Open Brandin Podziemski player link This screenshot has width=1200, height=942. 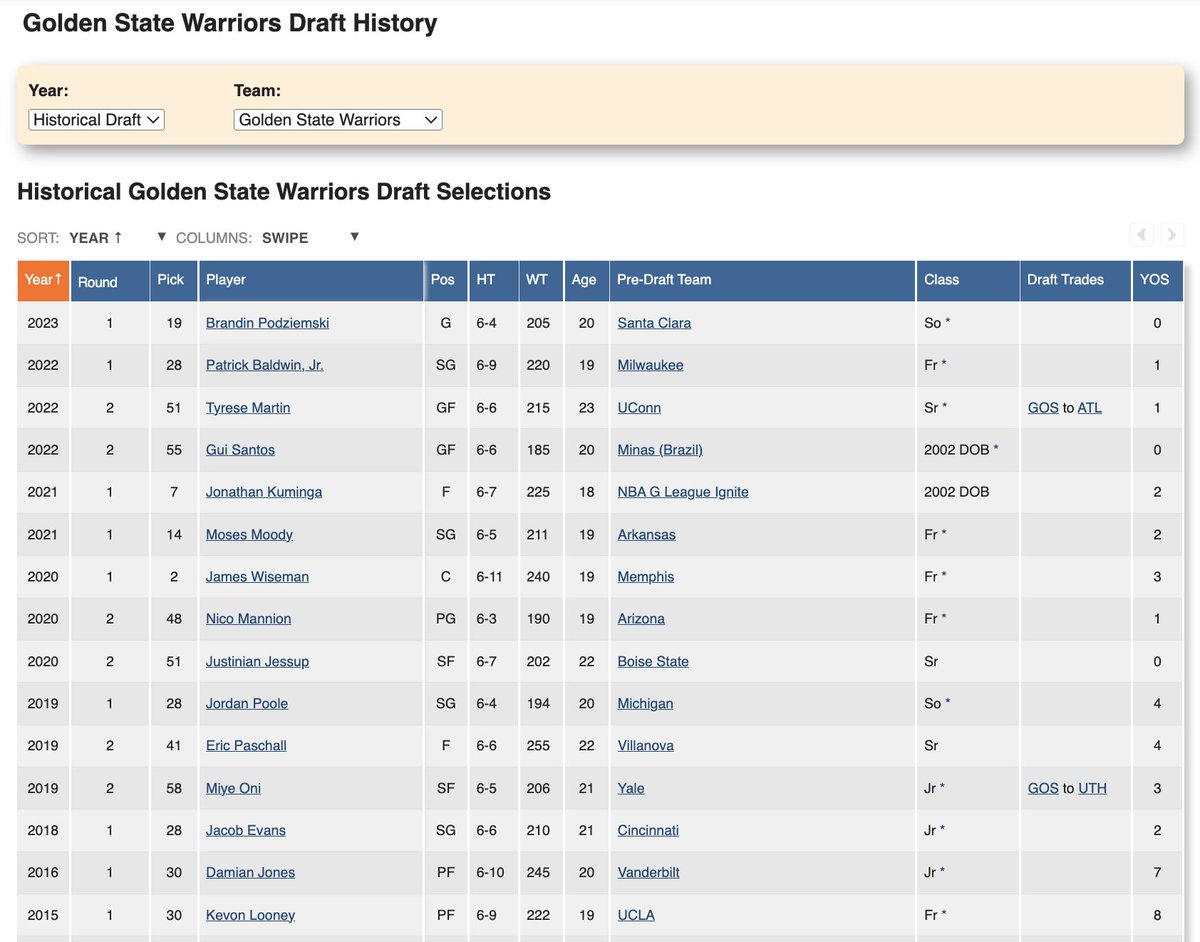[267, 323]
